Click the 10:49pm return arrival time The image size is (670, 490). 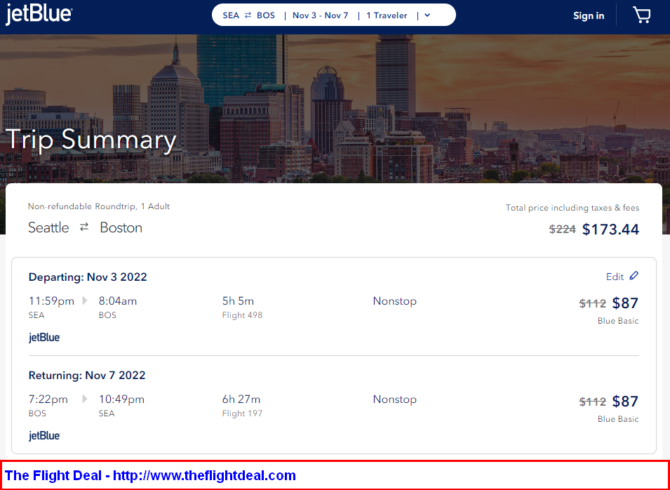pyautogui.click(x=122, y=399)
